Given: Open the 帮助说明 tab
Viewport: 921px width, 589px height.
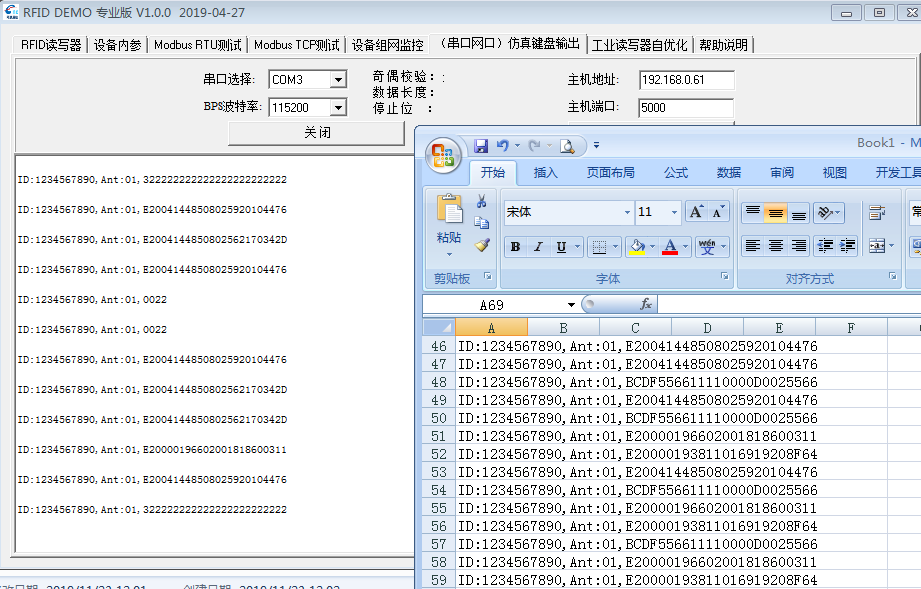Looking at the screenshot, I should (x=724, y=45).
